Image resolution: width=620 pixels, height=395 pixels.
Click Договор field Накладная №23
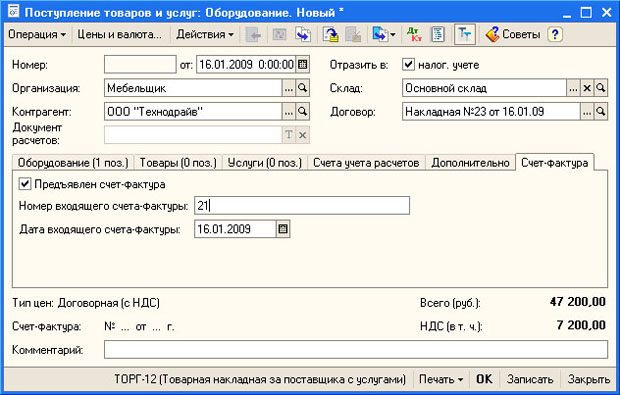point(491,112)
